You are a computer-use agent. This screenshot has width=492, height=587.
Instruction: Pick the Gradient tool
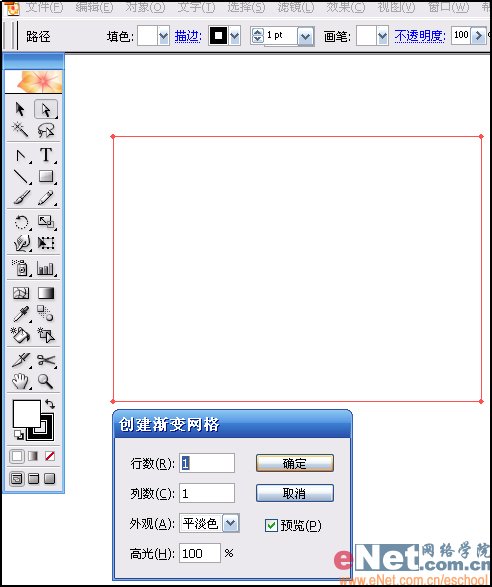(46, 293)
